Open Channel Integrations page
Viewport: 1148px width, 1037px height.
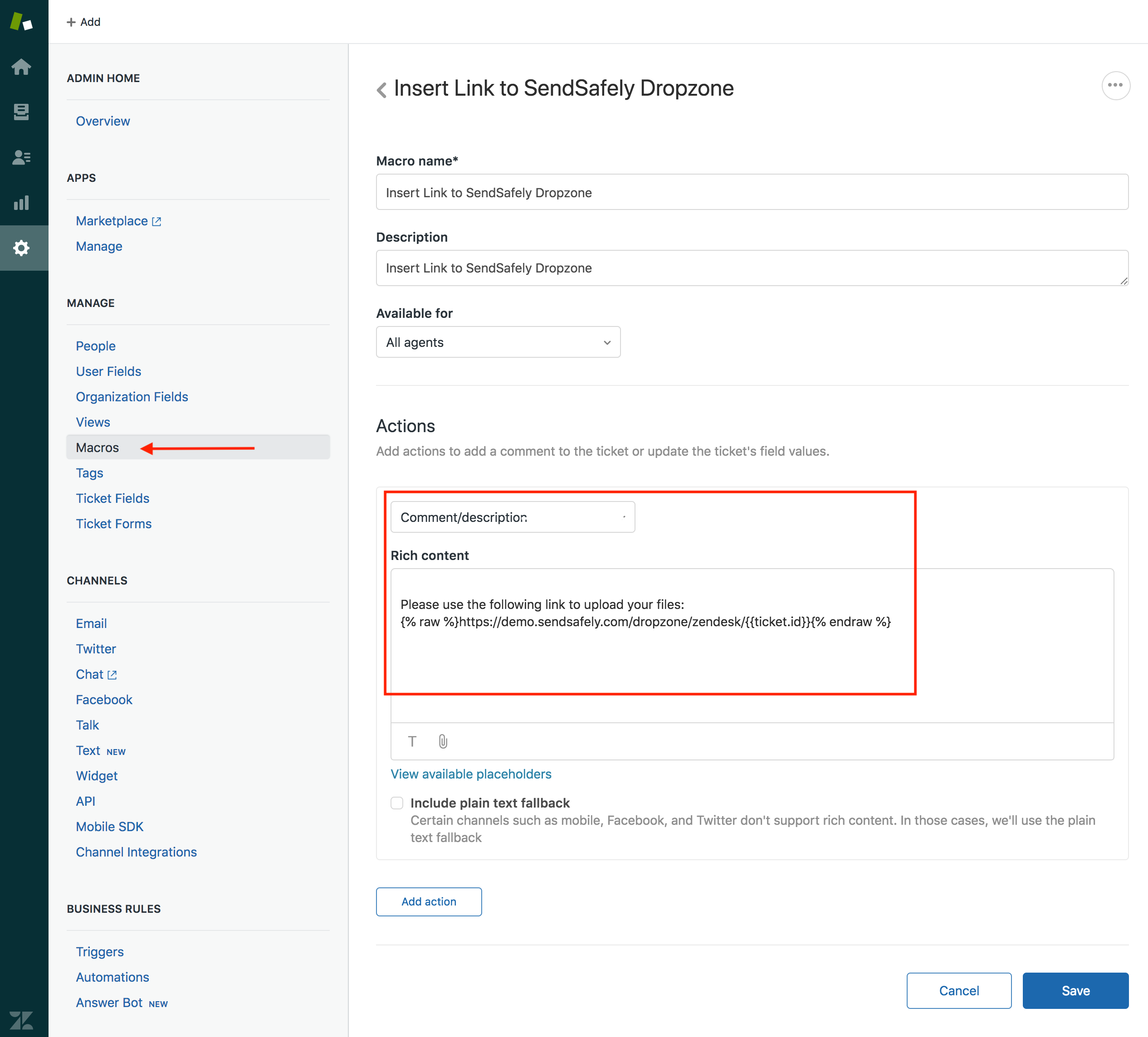coord(137,852)
